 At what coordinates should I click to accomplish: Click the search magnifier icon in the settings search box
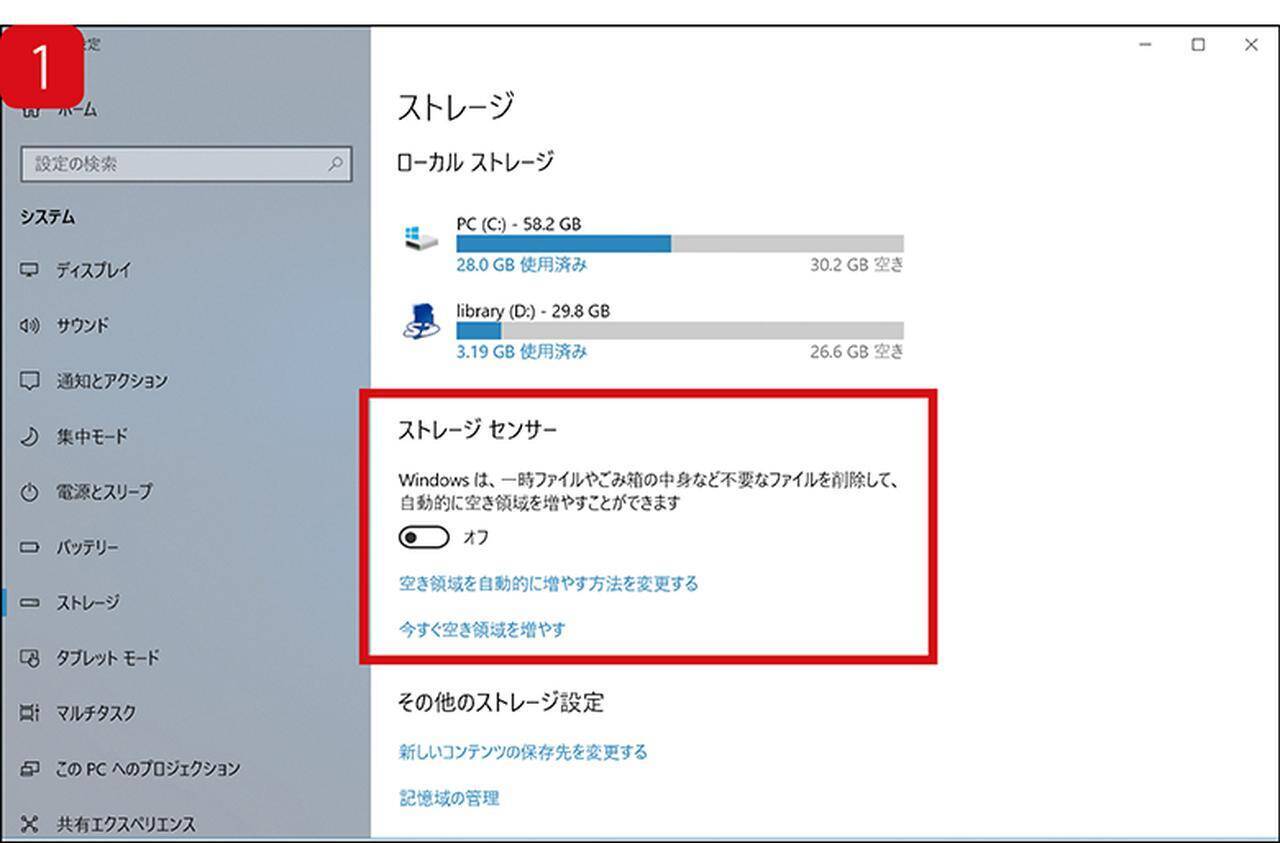click(x=336, y=164)
